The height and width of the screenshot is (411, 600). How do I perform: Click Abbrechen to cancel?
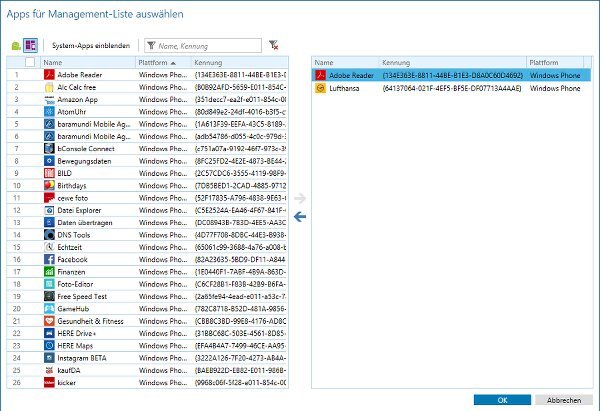(x=564, y=400)
